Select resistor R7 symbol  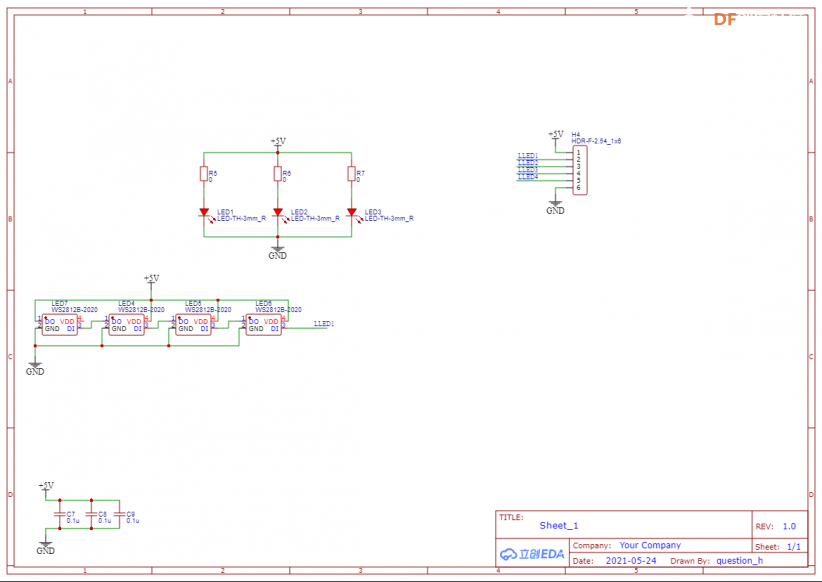pyautogui.click(x=352, y=174)
